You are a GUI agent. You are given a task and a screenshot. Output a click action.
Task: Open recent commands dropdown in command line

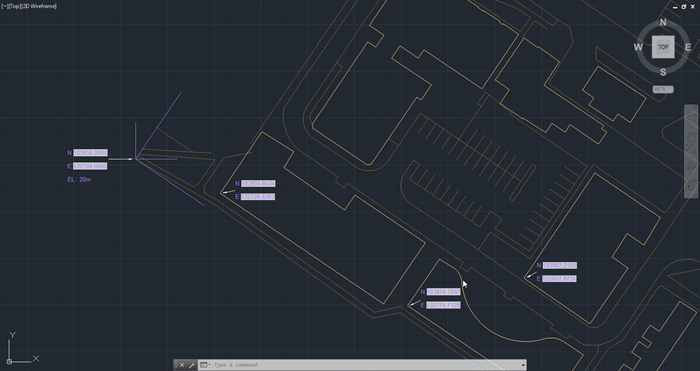pyautogui.click(x=204, y=365)
